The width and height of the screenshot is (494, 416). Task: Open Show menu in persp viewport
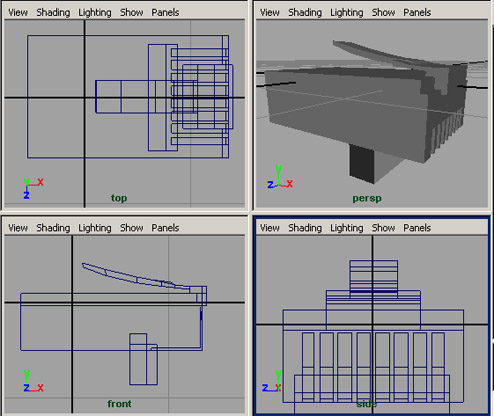383,13
